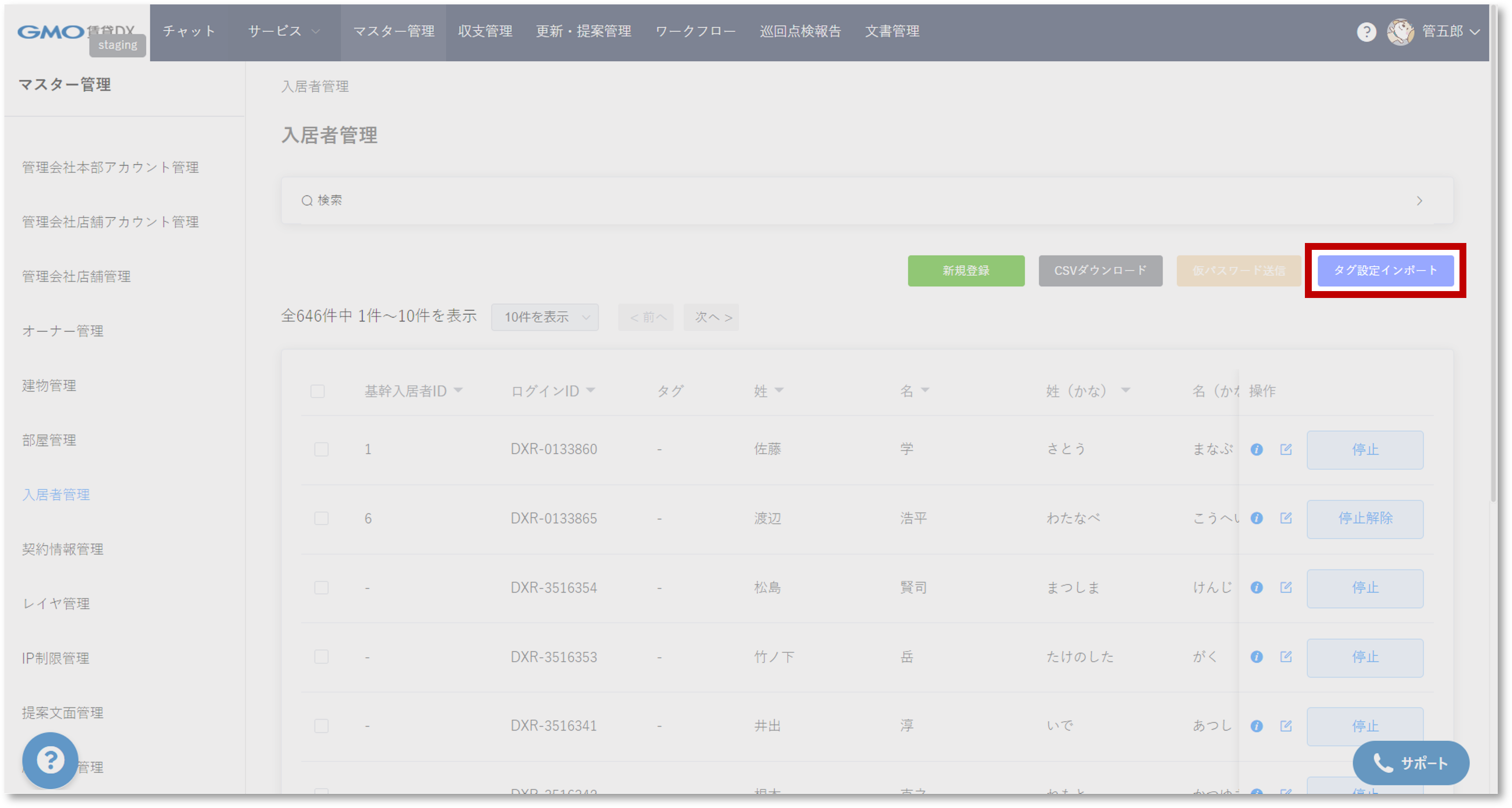The image size is (1512, 808).
Task: Click edit icon in 竹ノ下 row
Action: [1285, 656]
